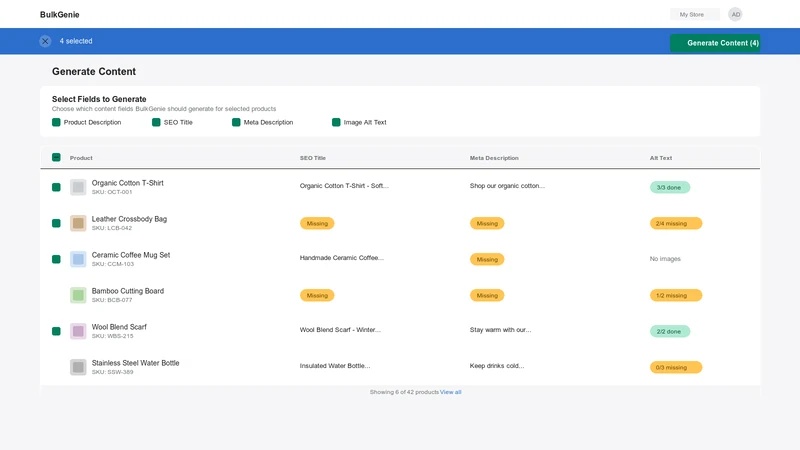The height and width of the screenshot is (450, 800).
Task: Click the Generate Content (4) button
Action: point(715,43)
